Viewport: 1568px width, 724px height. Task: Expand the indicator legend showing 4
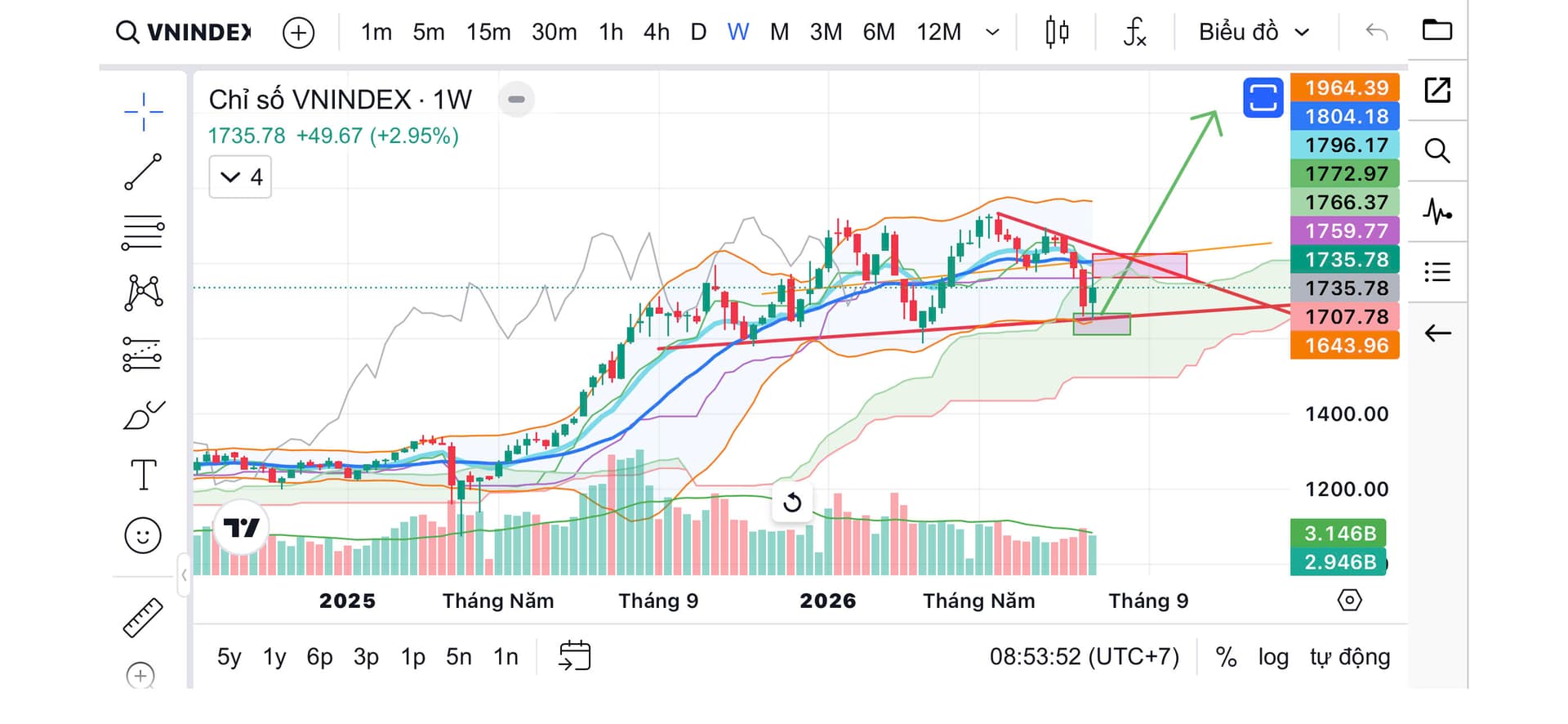pyautogui.click(x=240, y=177)
